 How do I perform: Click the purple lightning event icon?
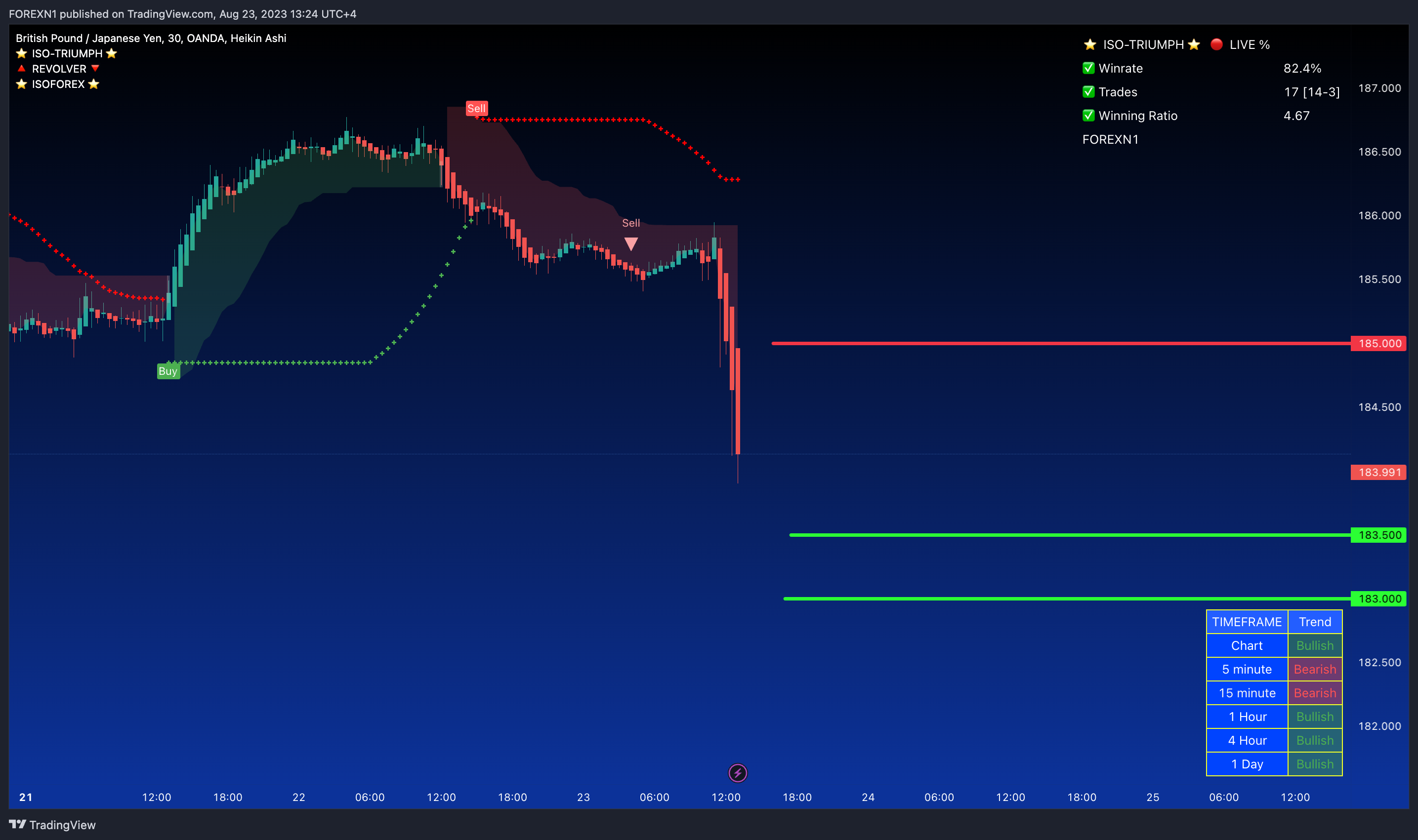[x=737, y=773]
